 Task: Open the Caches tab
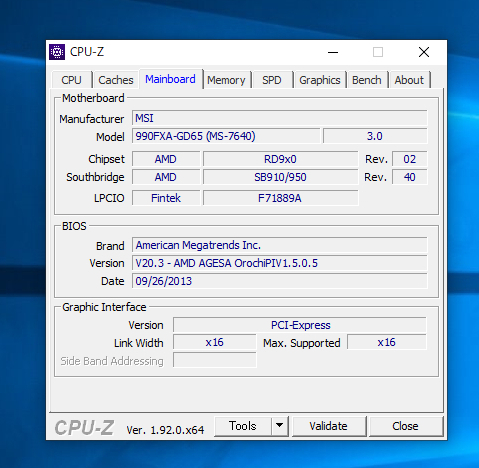(116, 80)
